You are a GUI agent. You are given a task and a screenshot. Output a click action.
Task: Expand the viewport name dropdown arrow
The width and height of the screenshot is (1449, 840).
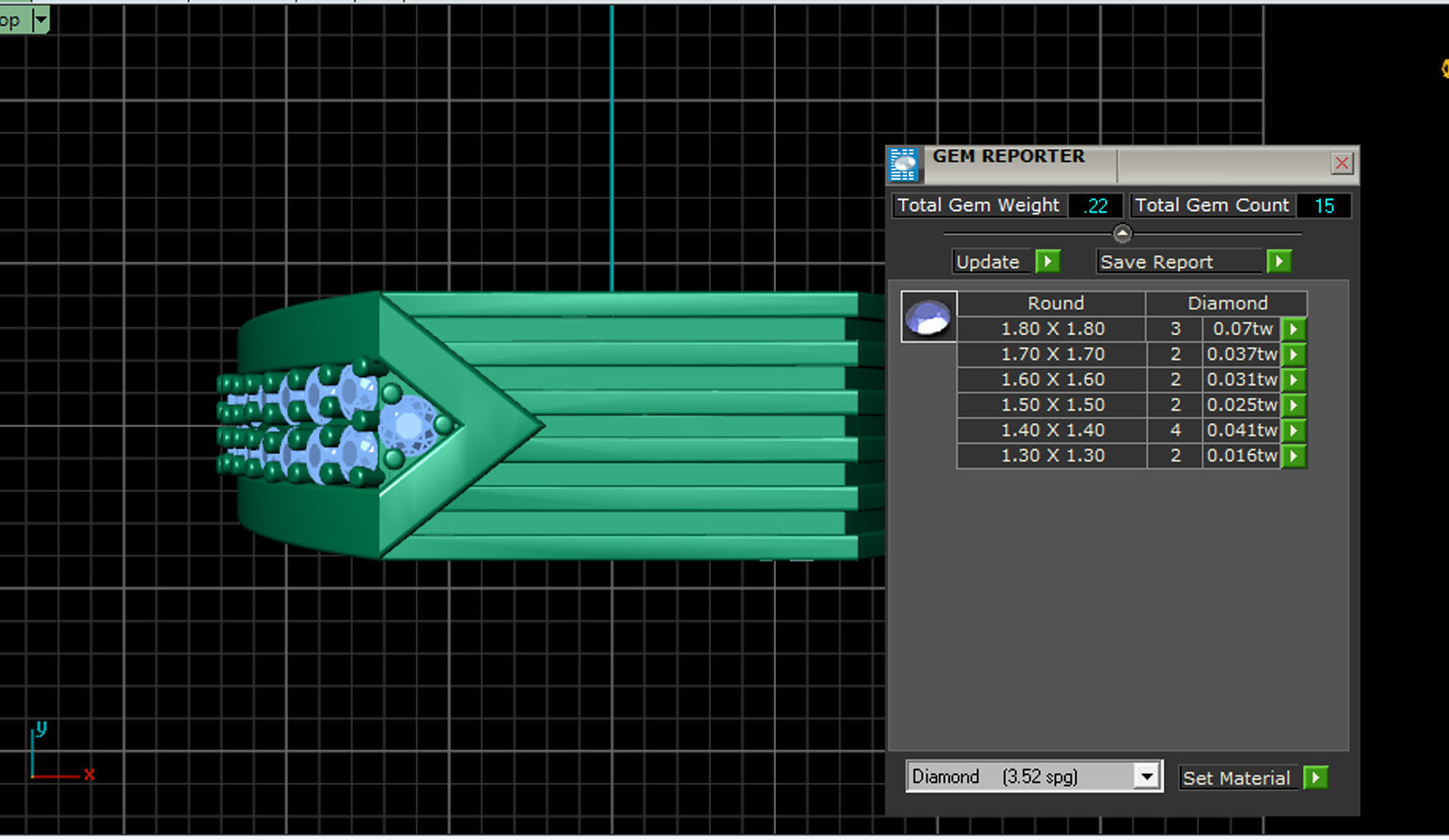pyautogui.click(x=41, y=20)
